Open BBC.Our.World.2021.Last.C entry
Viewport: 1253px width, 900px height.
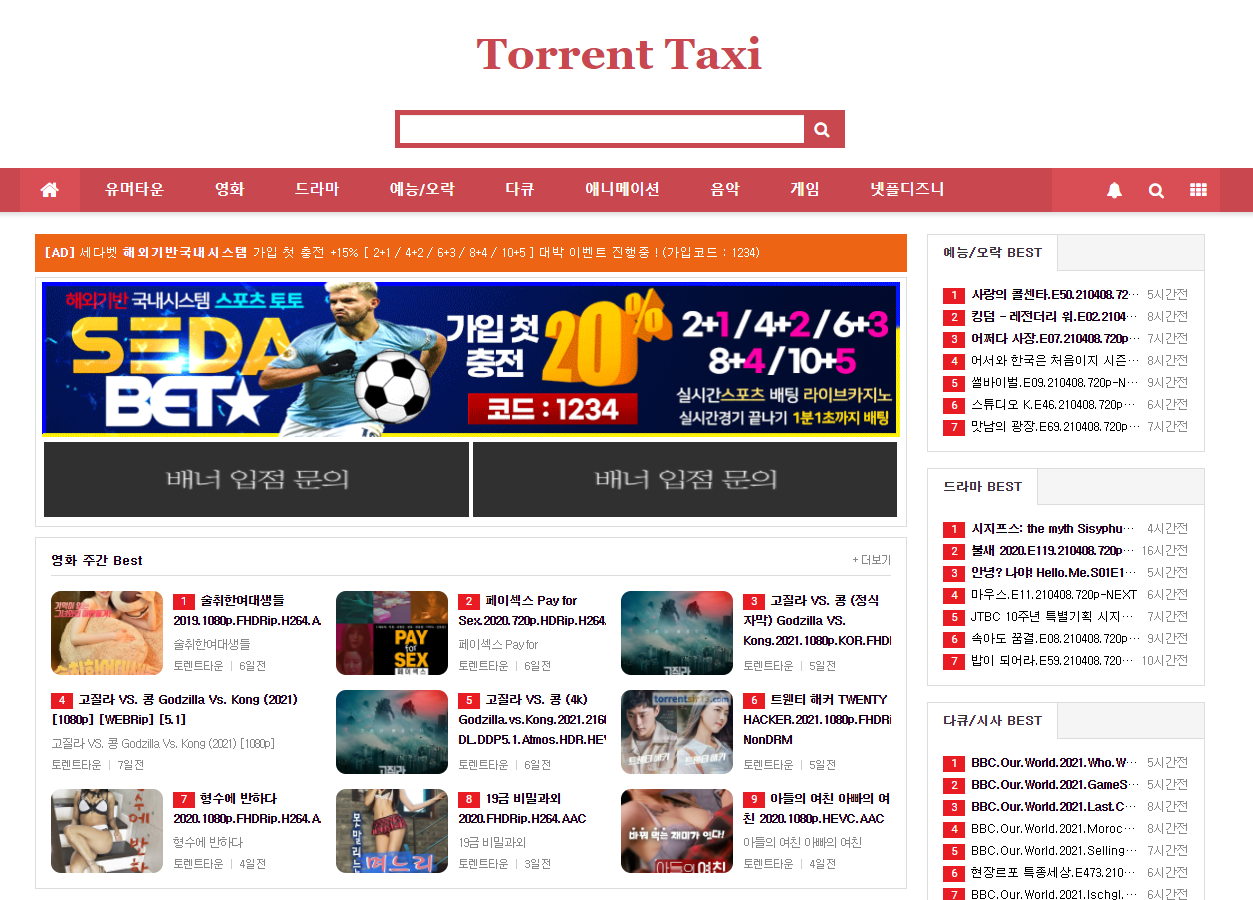(1054, 807)
